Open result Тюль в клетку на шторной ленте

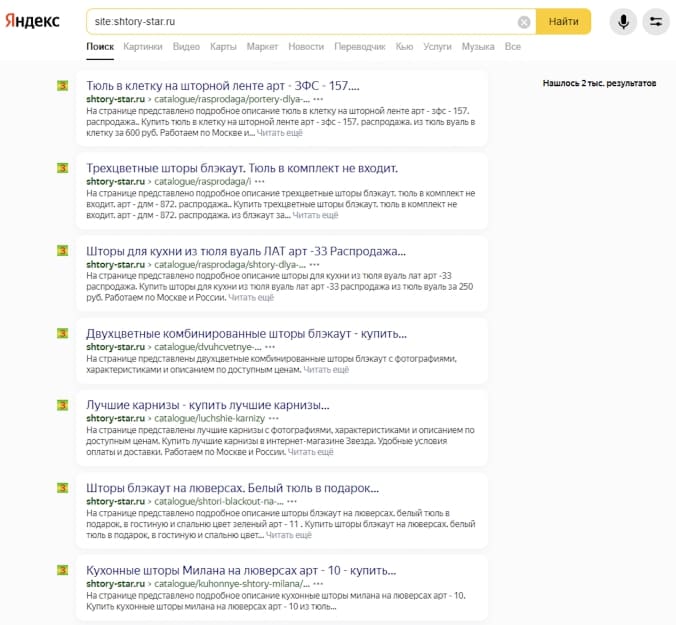pyautogui.click(x=223, y=86)
